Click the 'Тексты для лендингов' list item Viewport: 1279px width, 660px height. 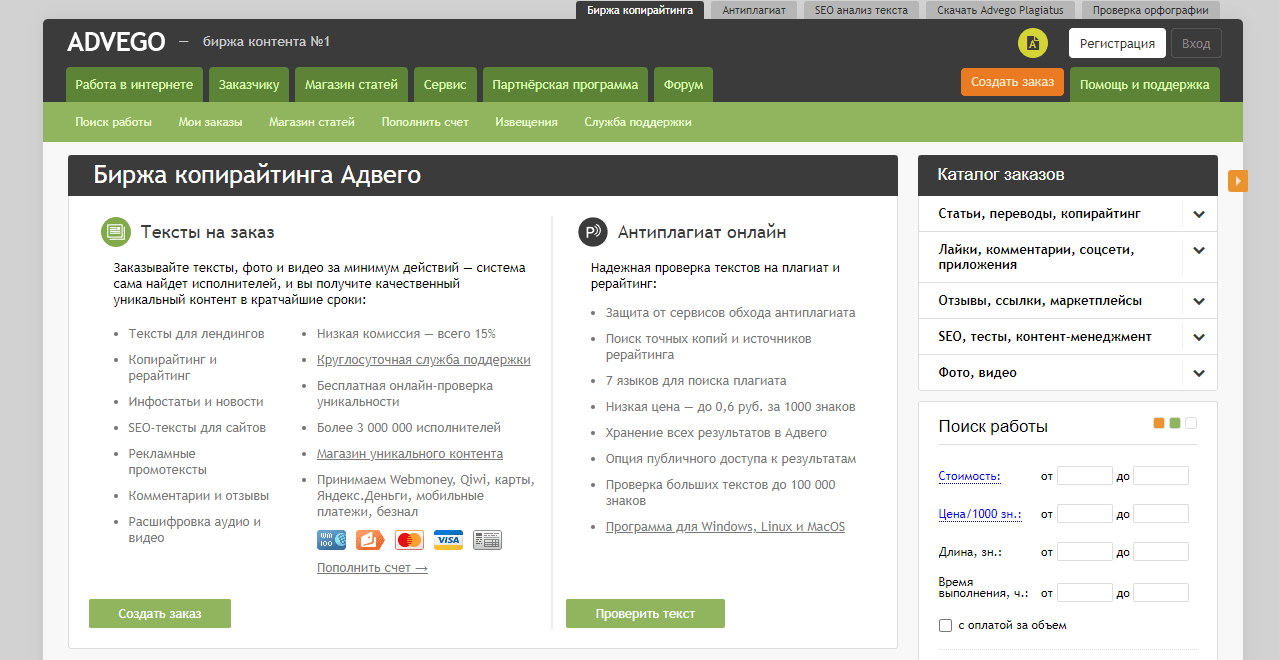tap(197, 334)
